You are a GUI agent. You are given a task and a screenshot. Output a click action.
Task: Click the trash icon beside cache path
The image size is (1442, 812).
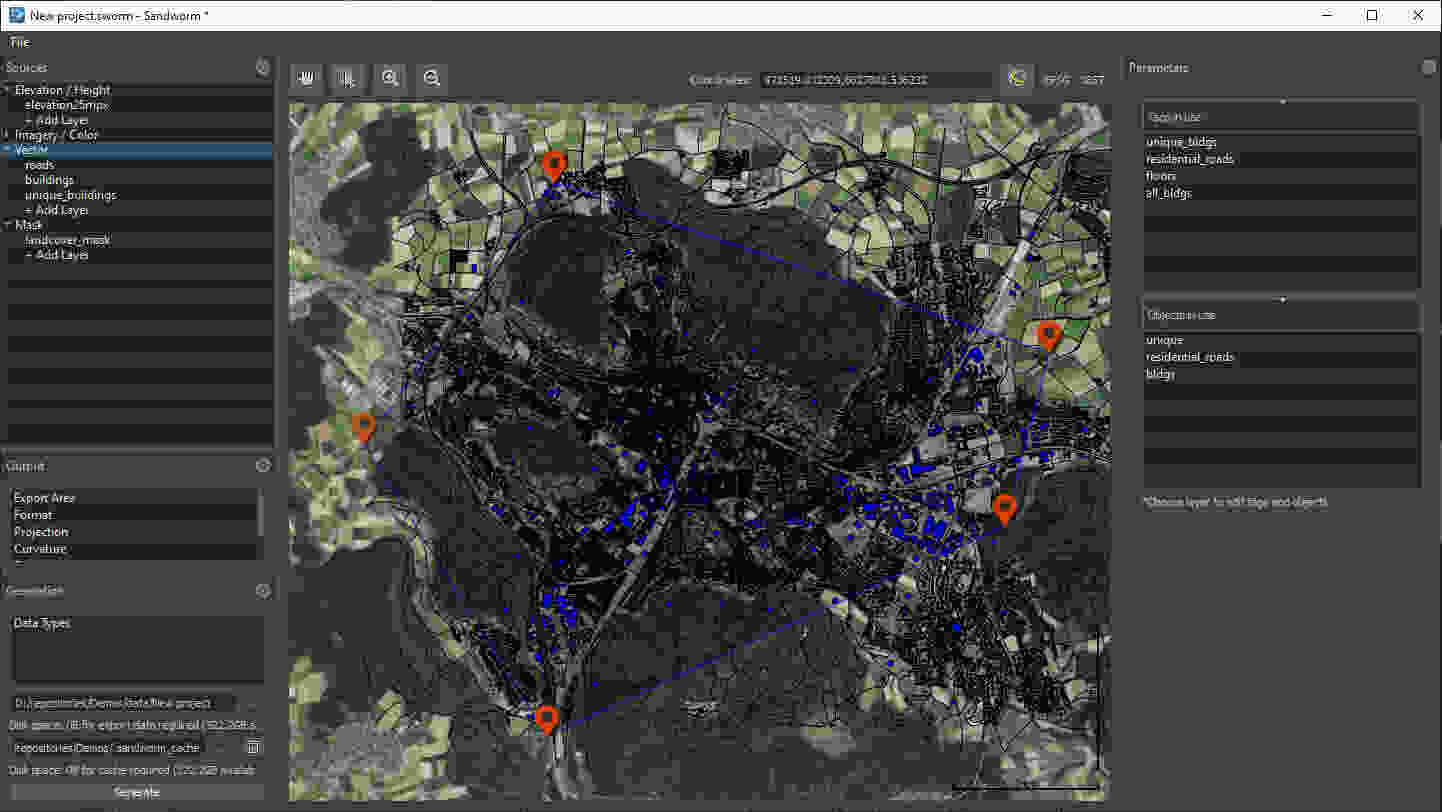(x=253, y=747)
